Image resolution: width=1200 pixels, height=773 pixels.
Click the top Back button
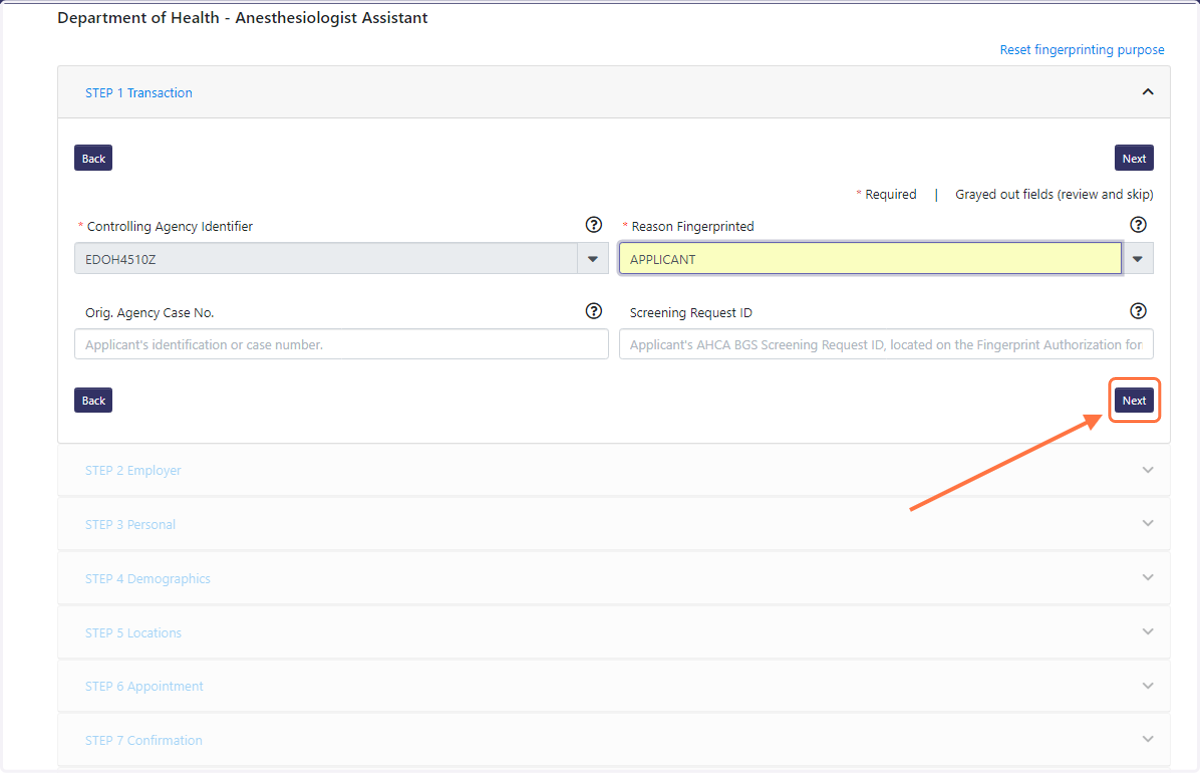[93, 158]
